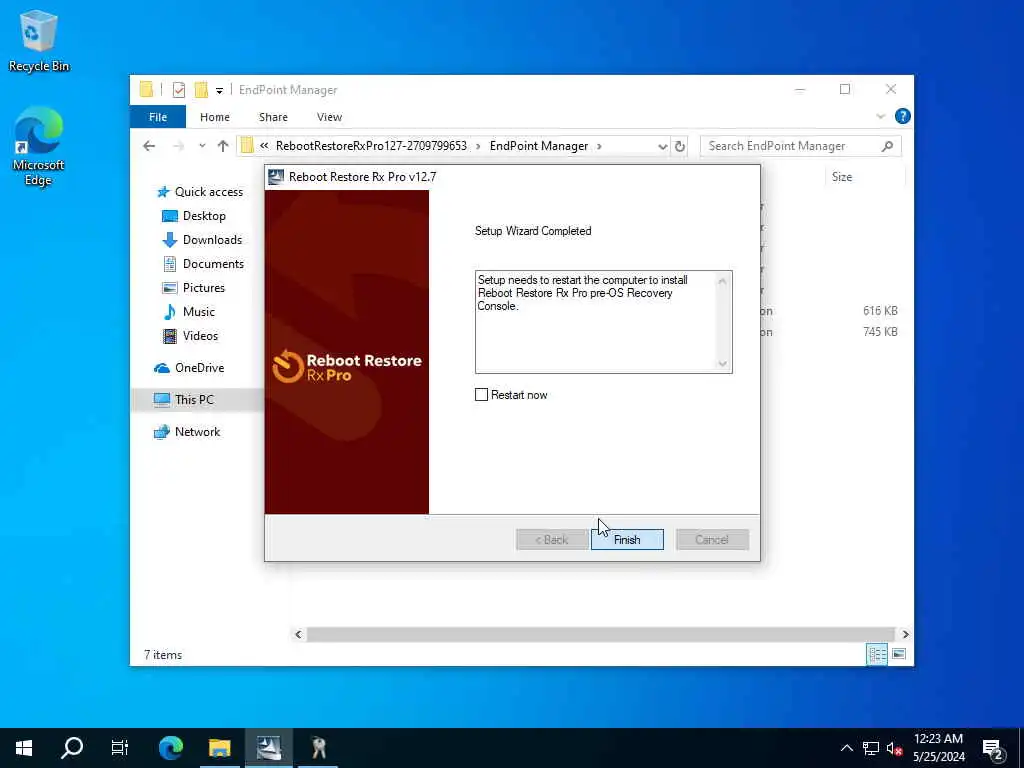
Task: Select This PC in navigation pane
Action: [194, 400]
